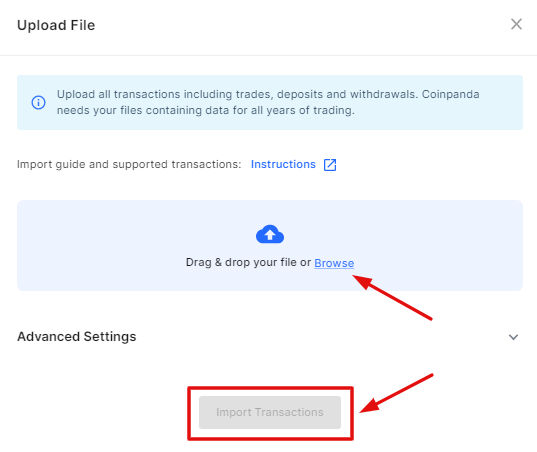Click the "Import guide and supported transactions" label

point(129,164)
